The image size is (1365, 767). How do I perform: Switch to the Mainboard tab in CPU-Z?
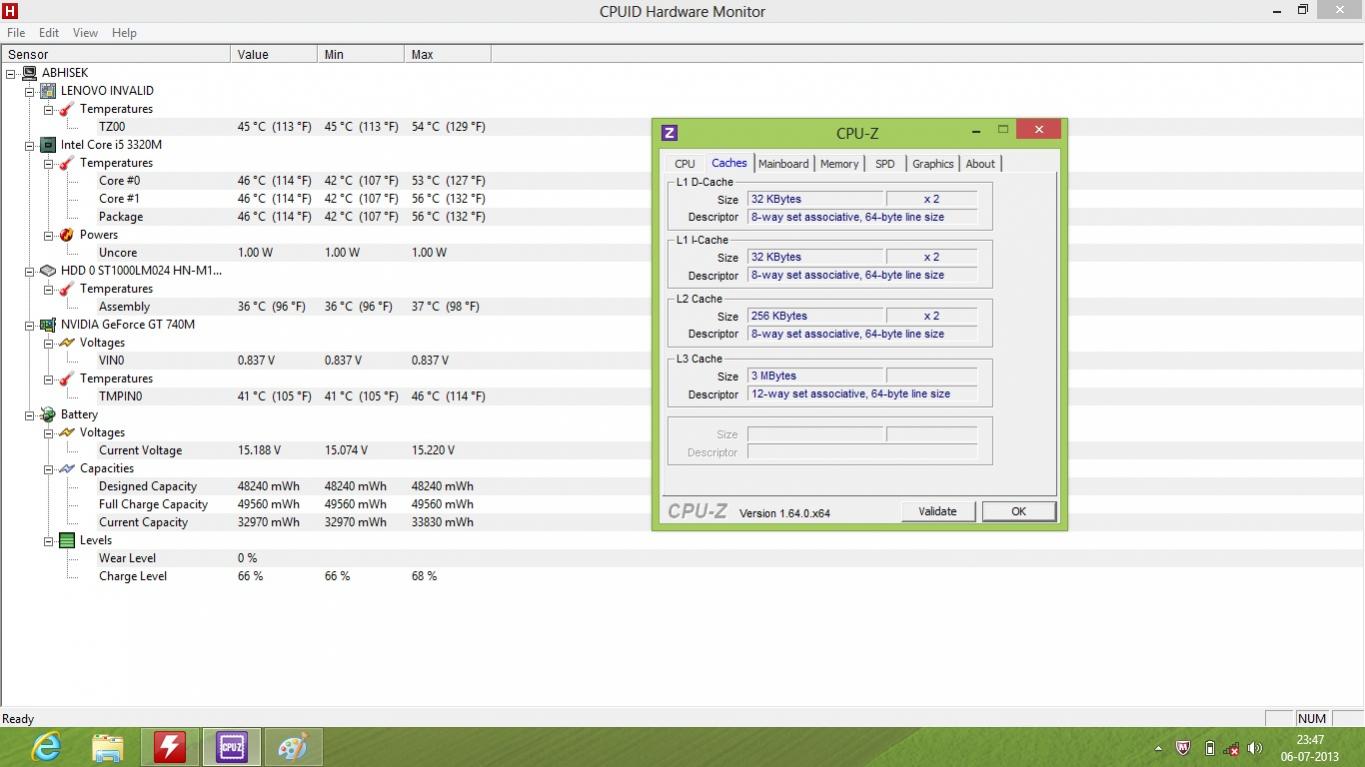click(783, 164)
